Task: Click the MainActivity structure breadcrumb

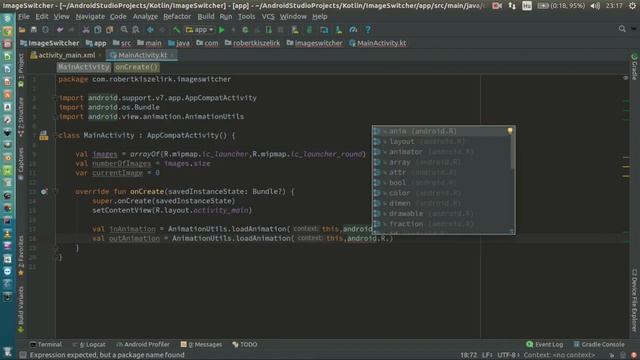Action: click(84, 67)
